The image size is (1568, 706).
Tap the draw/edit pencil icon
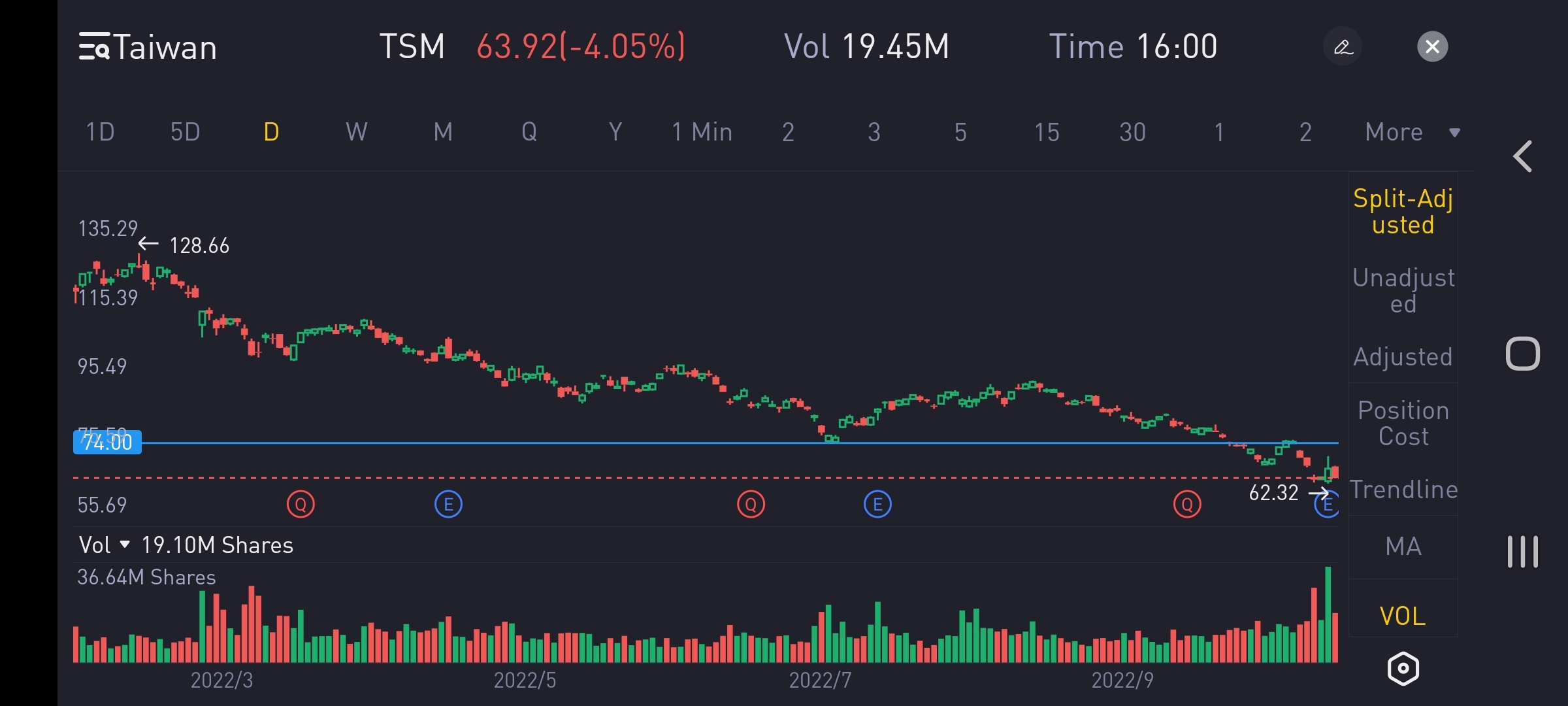(x=1343, y=47)
